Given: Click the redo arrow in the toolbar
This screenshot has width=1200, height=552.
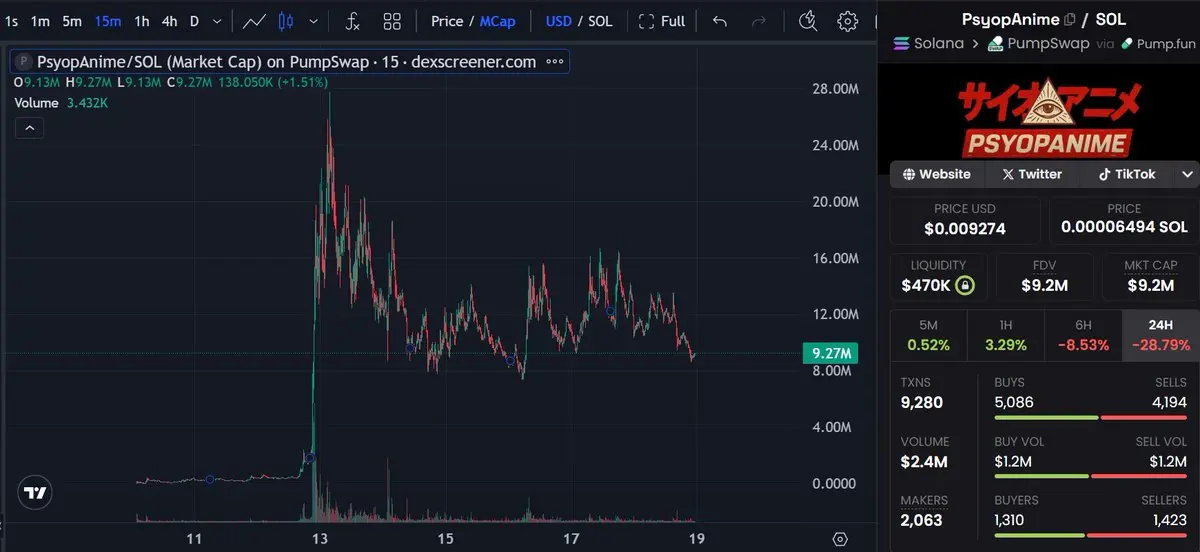Looking at the screenshot, I should [x=759, y=21].
